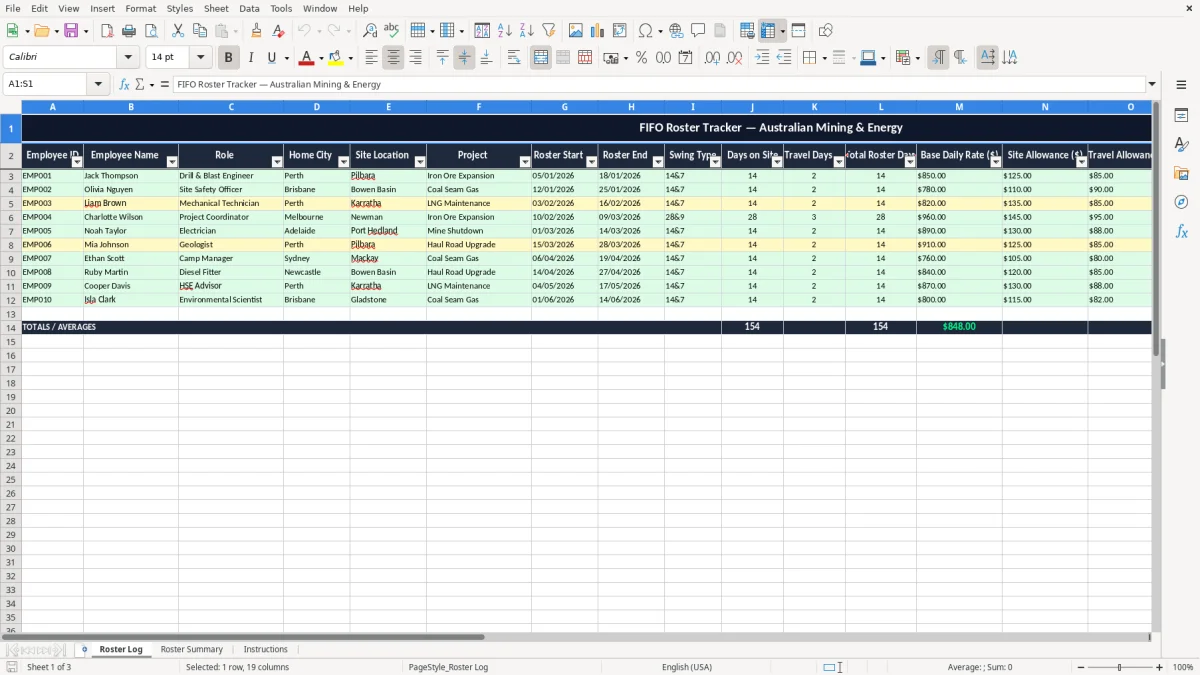Toggle Wrap Text
Screen dimensions: 1200x675
pos(514,58)
